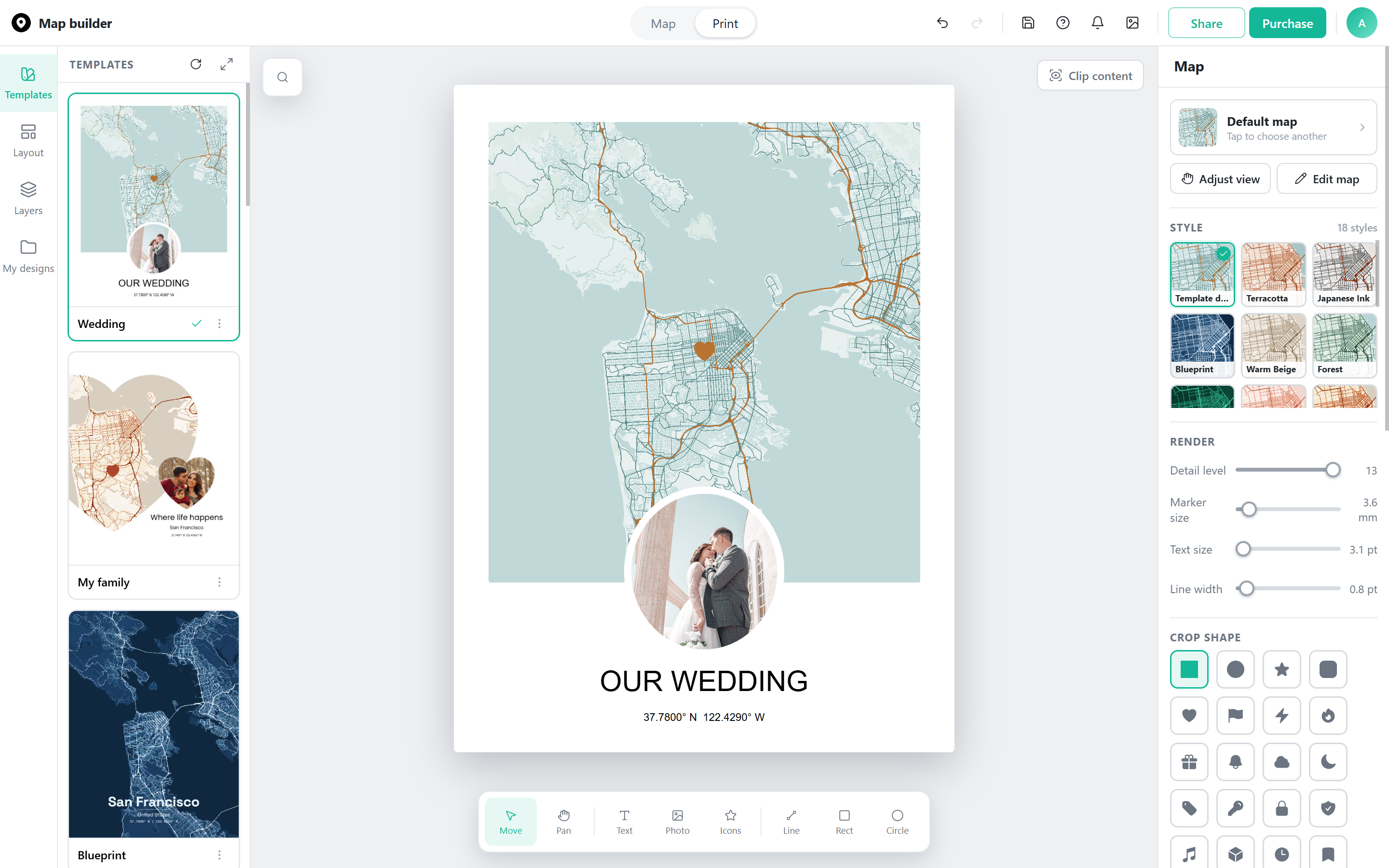Refresh the templates list
Viewport: 1389px width, 868px height.
click(196, 64)
